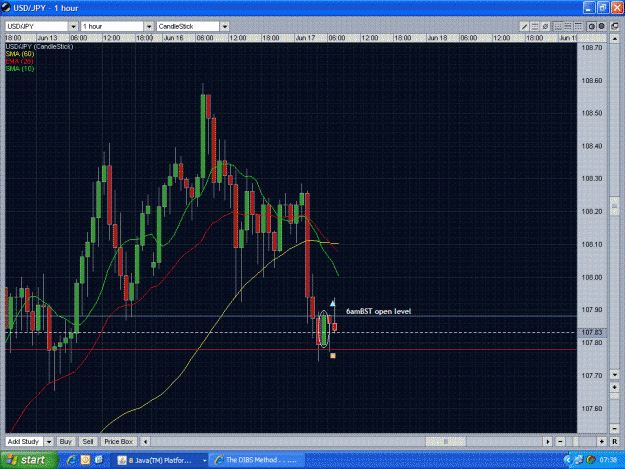Click the Jun 17 date label

(305, 38)
